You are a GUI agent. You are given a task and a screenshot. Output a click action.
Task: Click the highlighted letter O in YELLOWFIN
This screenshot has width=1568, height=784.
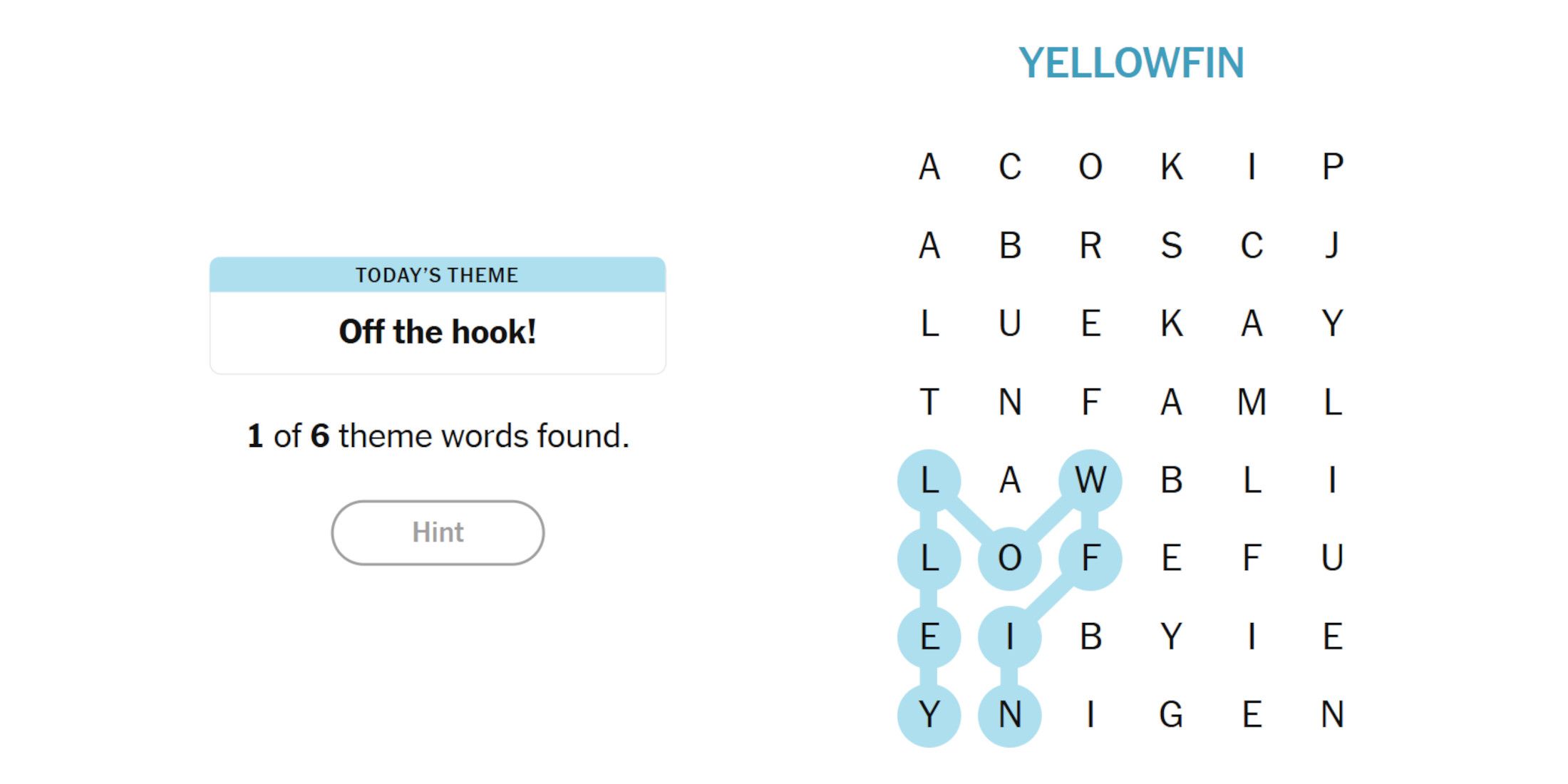[1010, 558]
